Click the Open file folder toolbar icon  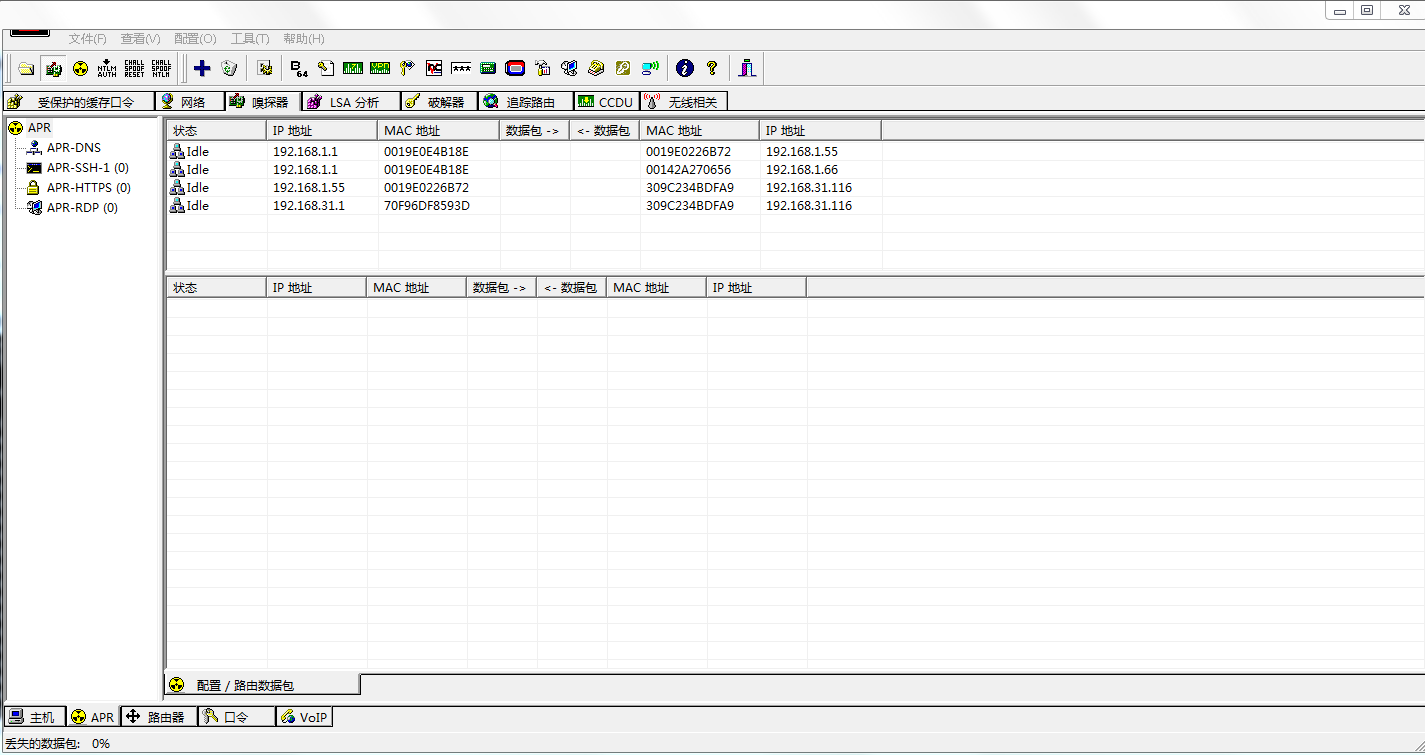[x=26, y=68]
